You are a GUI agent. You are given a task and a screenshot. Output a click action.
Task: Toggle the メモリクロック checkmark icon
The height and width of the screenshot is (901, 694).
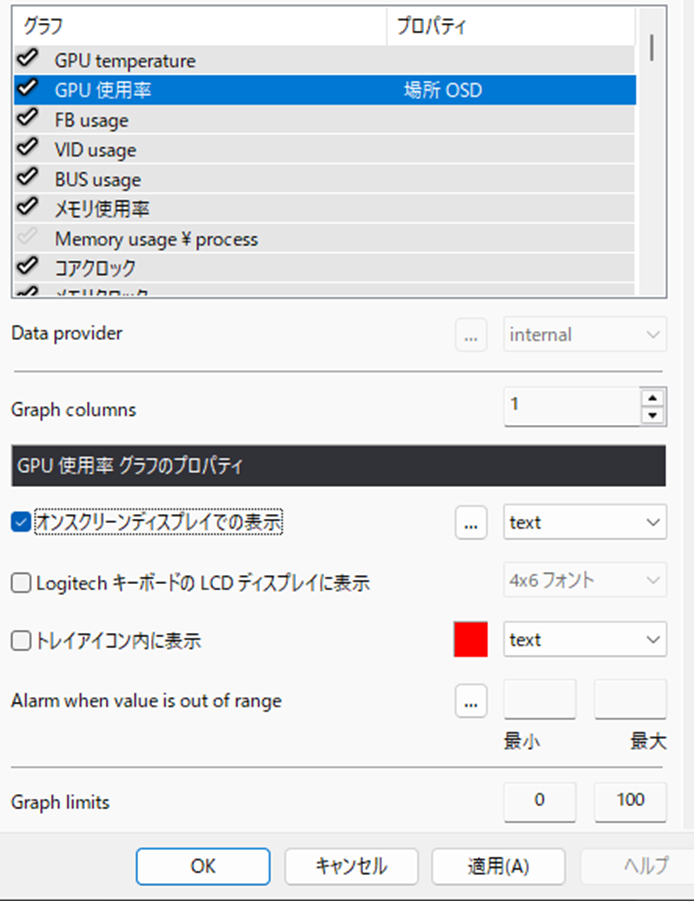click(x=25, y=291)
